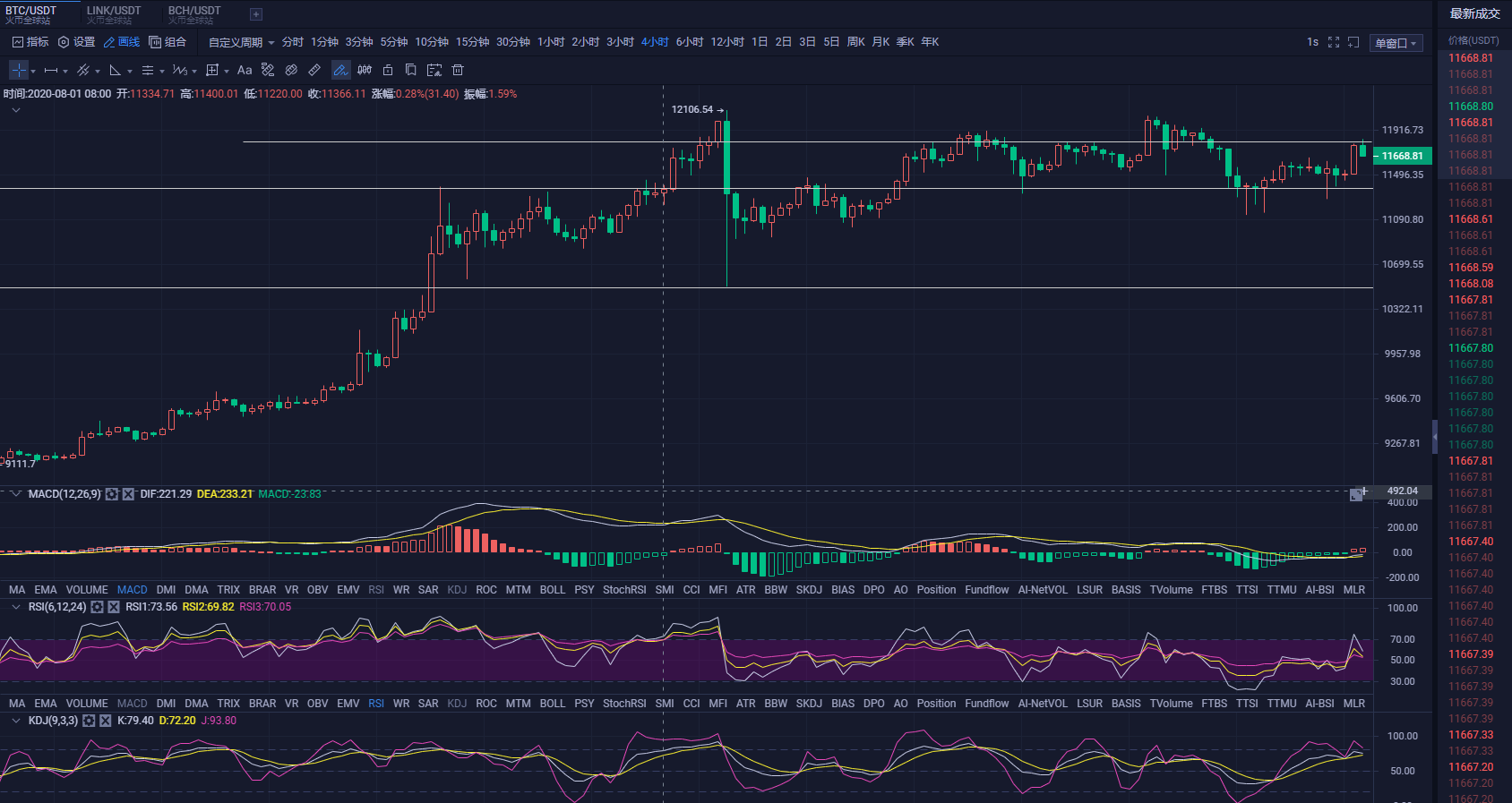
Task: Select the angle line drawing tool
Action: click(116, 71)
